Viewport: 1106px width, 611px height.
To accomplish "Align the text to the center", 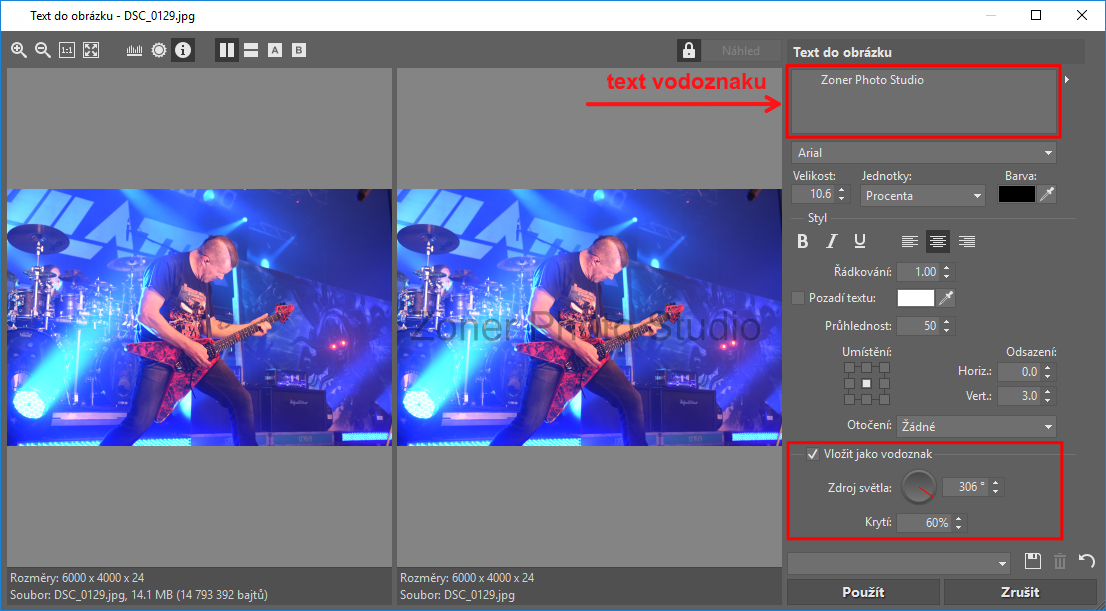I will pos(937,242).
